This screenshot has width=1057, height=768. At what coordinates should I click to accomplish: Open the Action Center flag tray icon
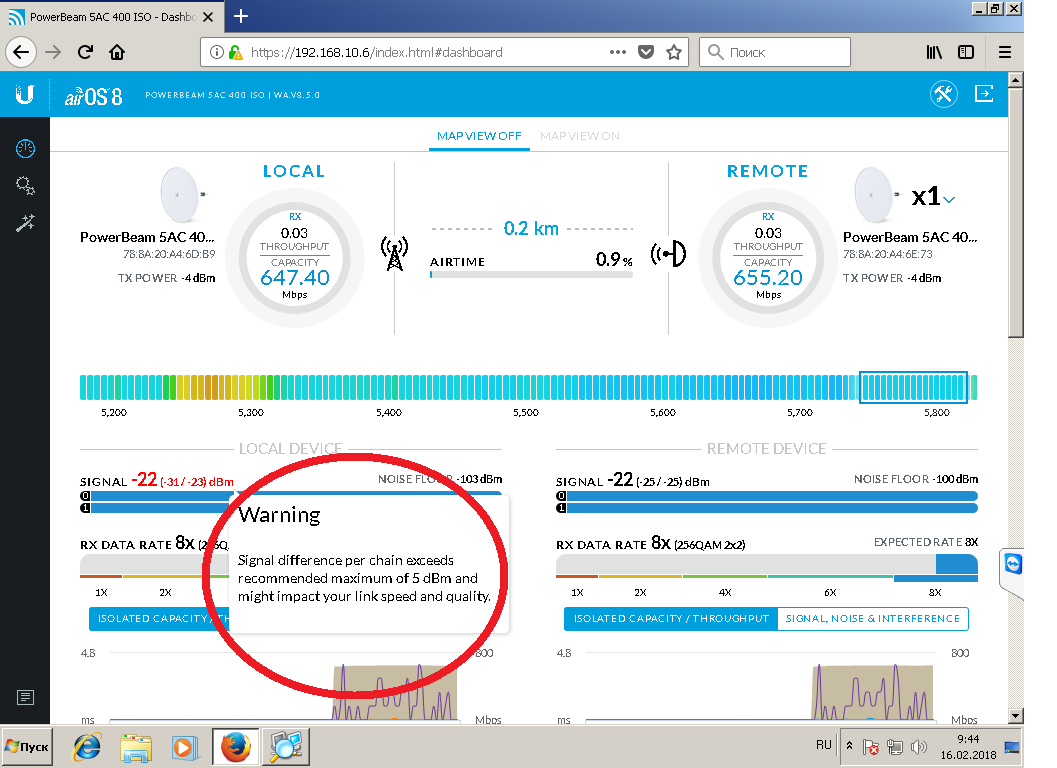point(871,746)
